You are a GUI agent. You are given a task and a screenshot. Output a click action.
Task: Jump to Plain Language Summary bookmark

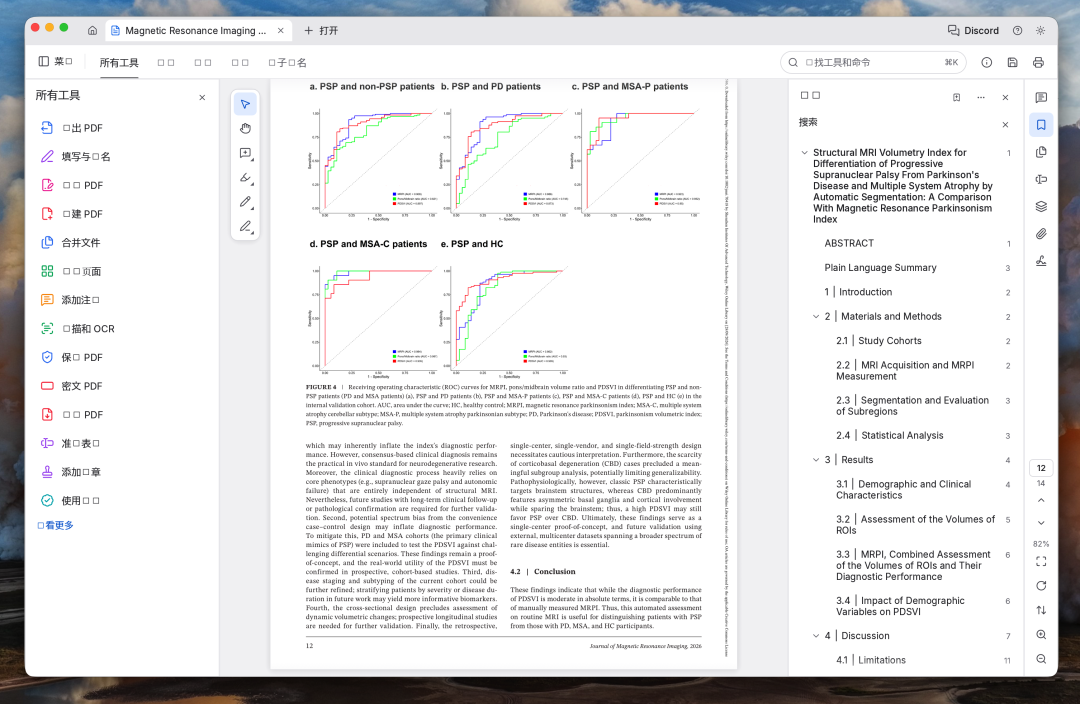(880, 267)
